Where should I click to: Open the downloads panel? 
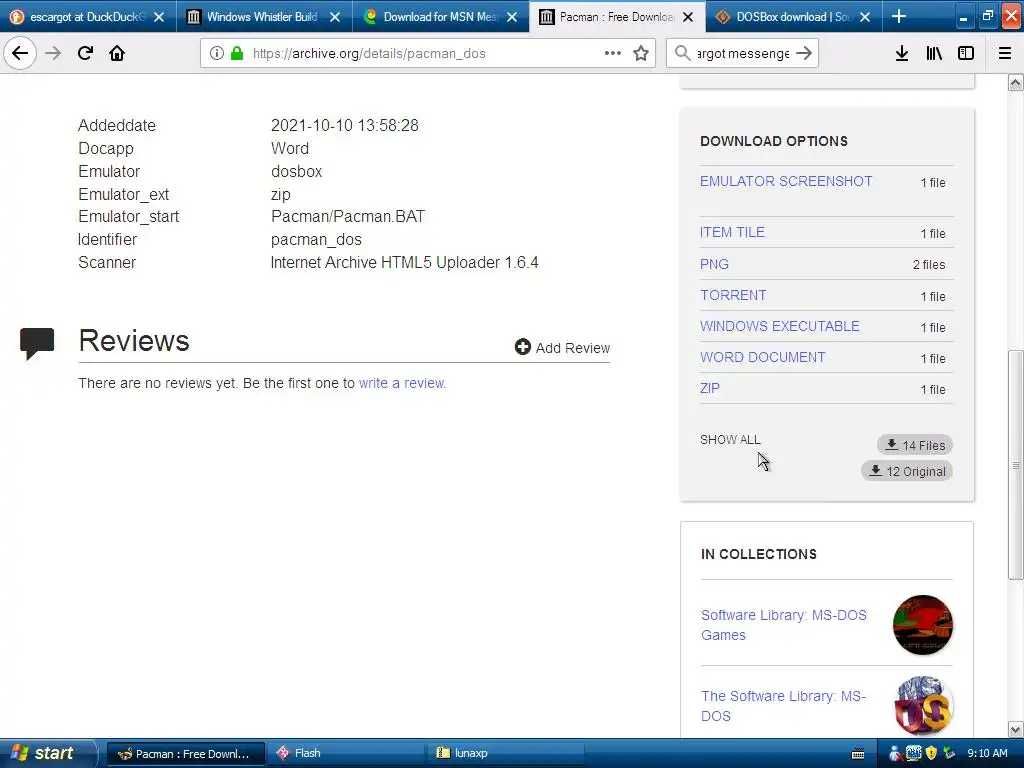point(902,53)
